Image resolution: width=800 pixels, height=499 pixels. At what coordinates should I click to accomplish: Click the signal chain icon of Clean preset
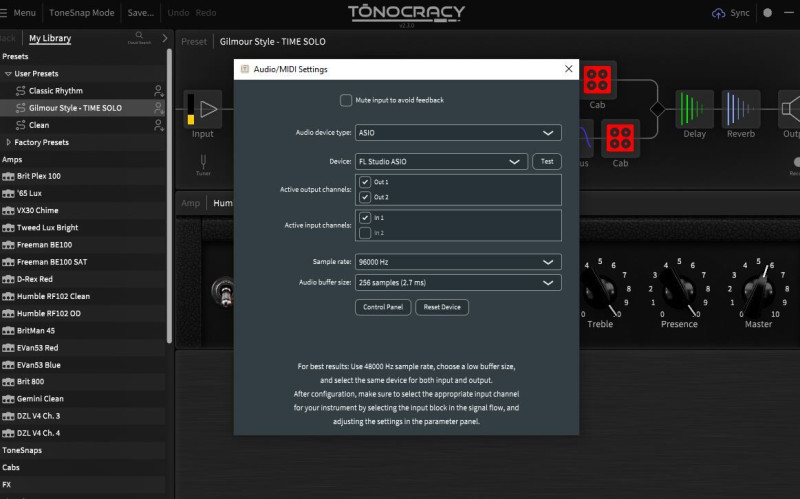point(20,125)
